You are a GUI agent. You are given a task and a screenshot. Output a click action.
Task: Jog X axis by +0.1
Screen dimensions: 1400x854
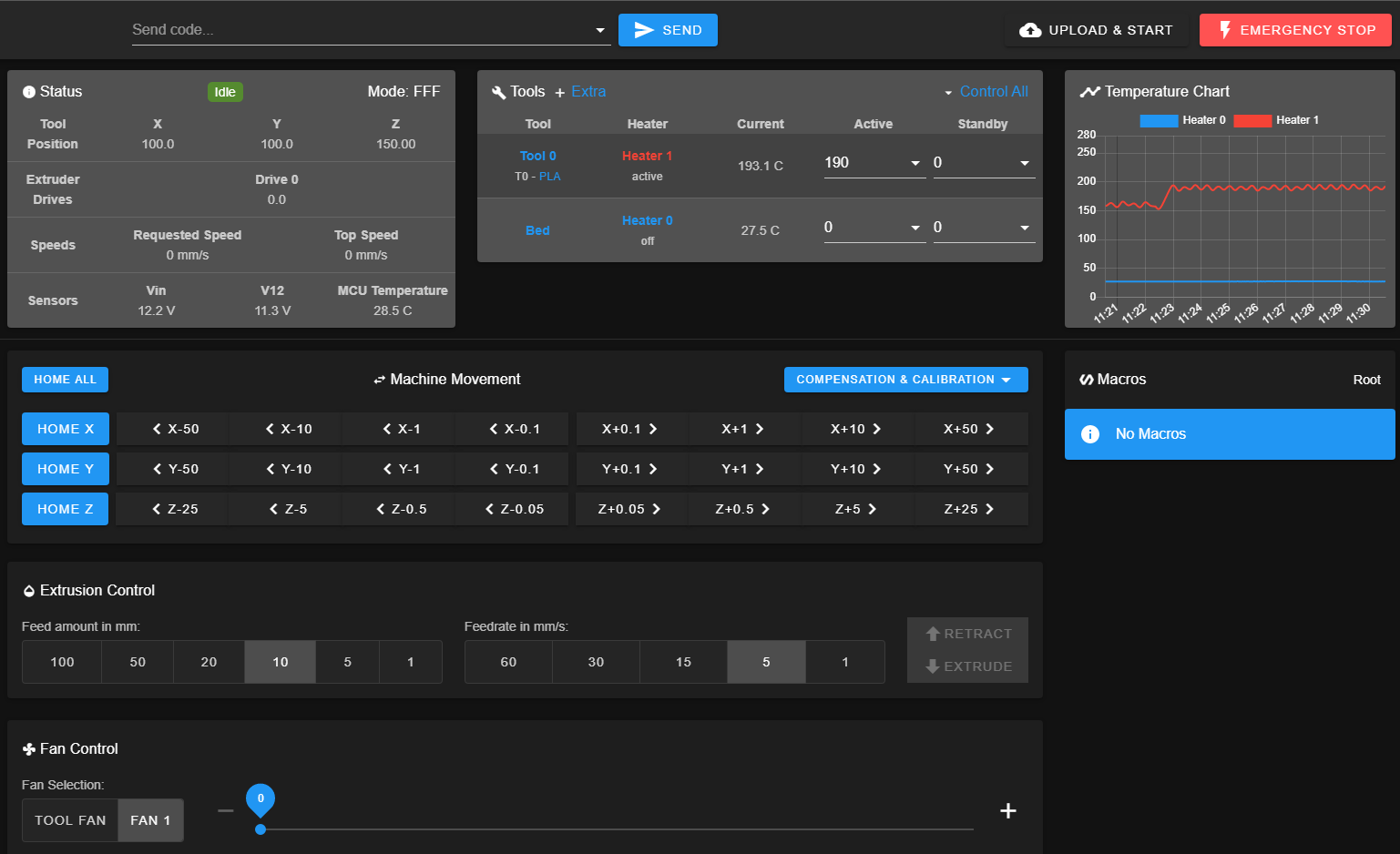pyautogui.click(x=630, y=429)
